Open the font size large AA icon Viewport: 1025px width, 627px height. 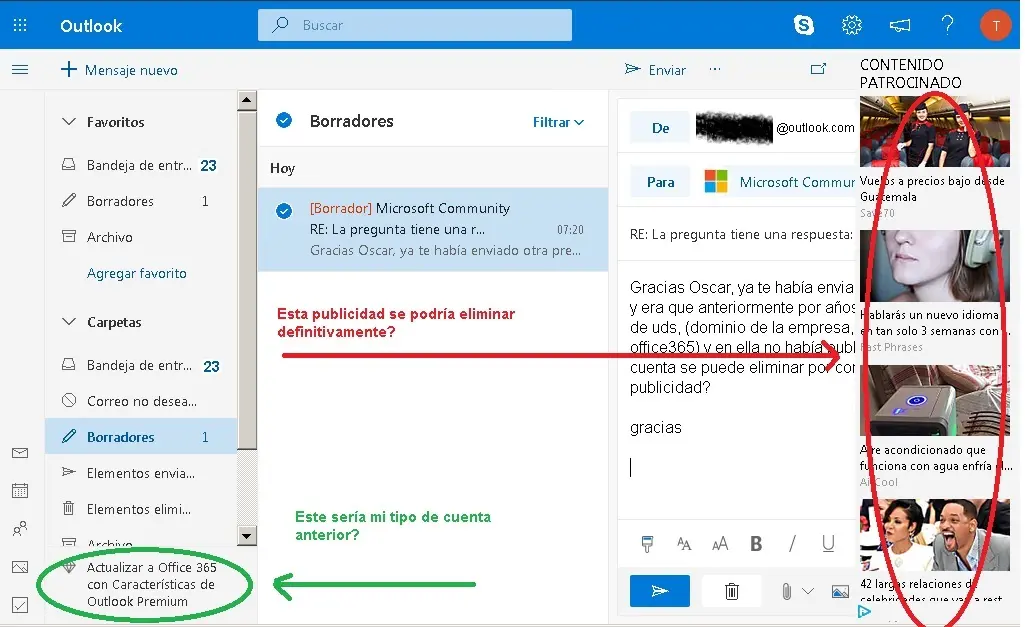(x=720, y=544)
